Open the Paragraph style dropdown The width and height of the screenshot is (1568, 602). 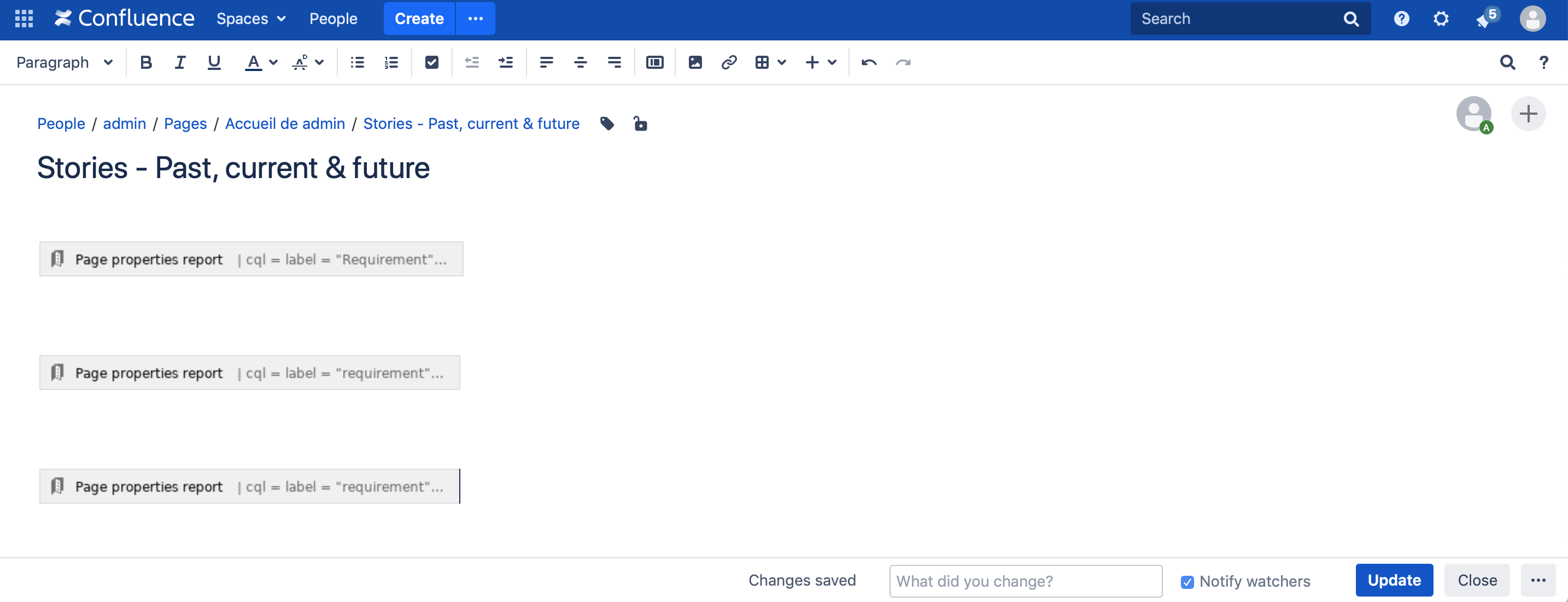click(x=63, y=62)
